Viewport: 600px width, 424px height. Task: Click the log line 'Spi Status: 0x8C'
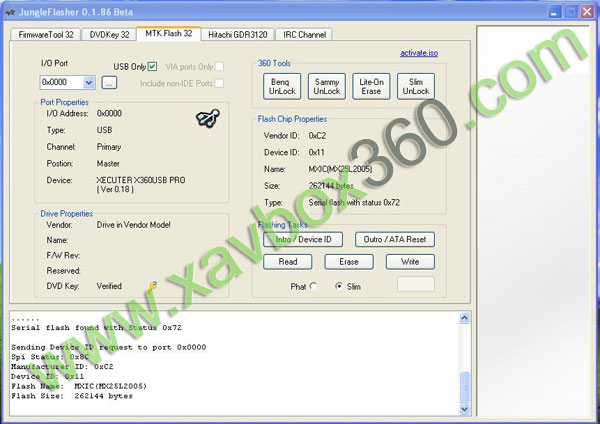click(50, 357)
